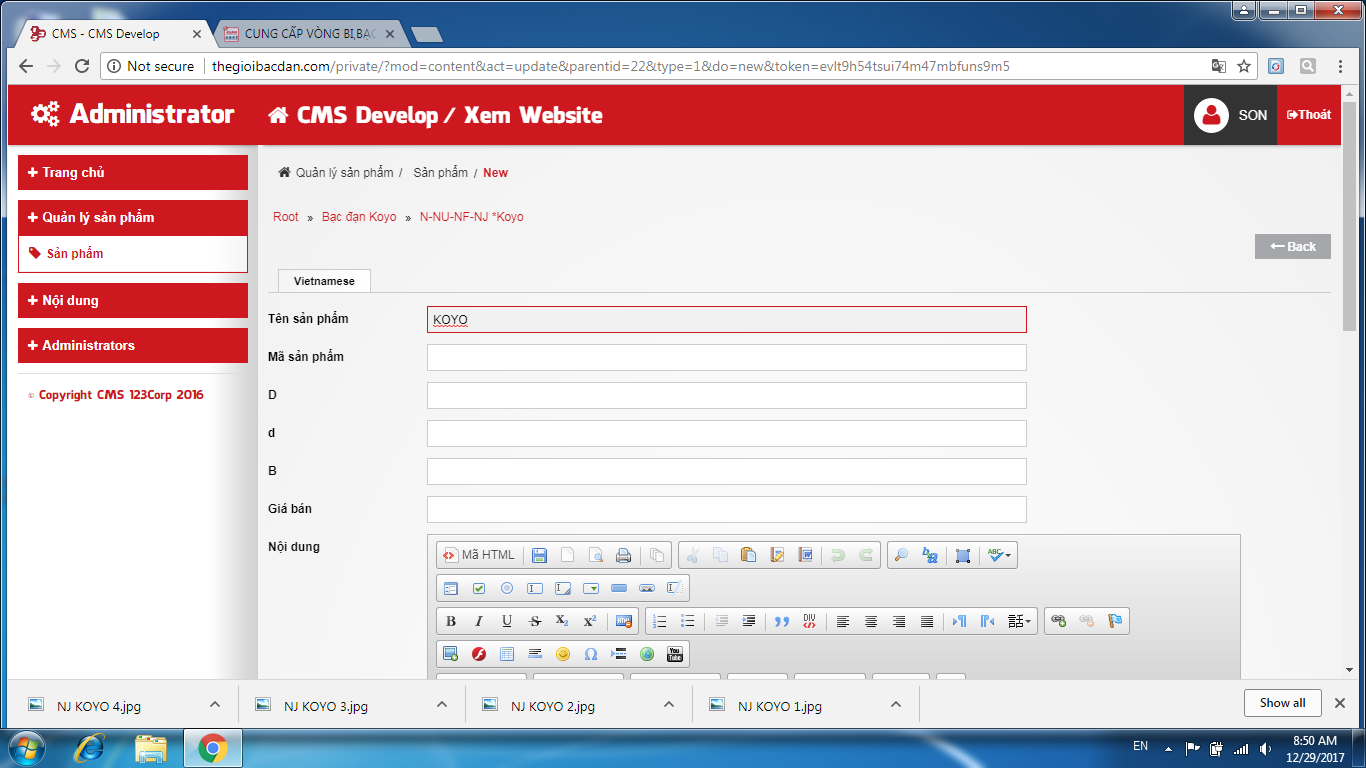Click the Back button

1293,246
